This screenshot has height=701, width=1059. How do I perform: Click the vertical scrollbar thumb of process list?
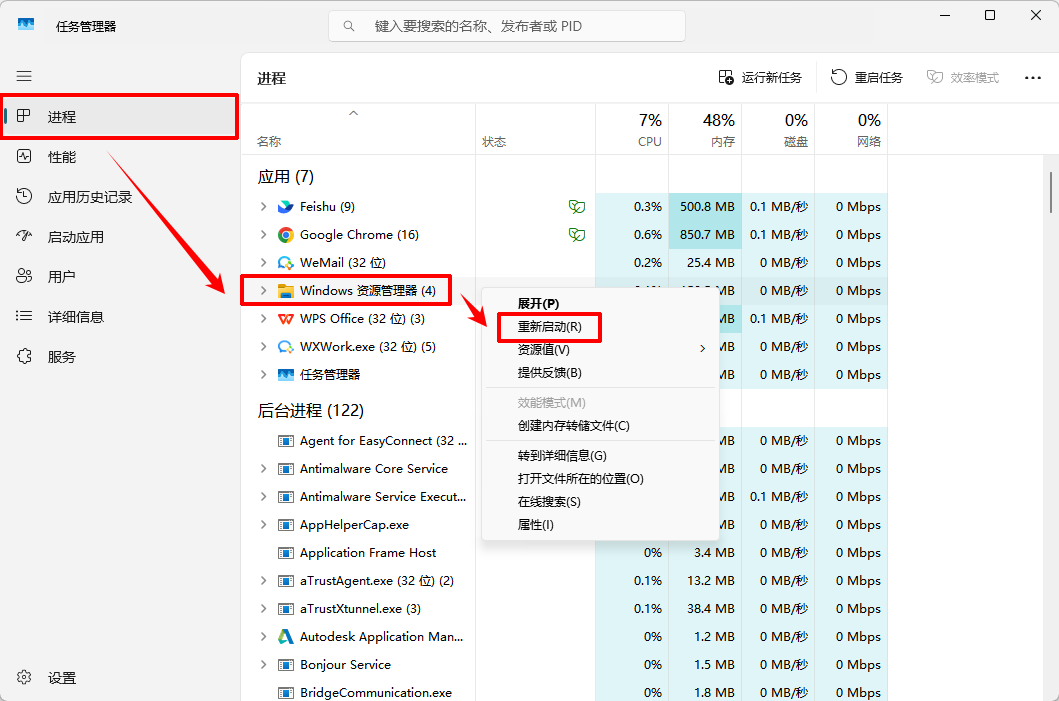click(1051, 192)
